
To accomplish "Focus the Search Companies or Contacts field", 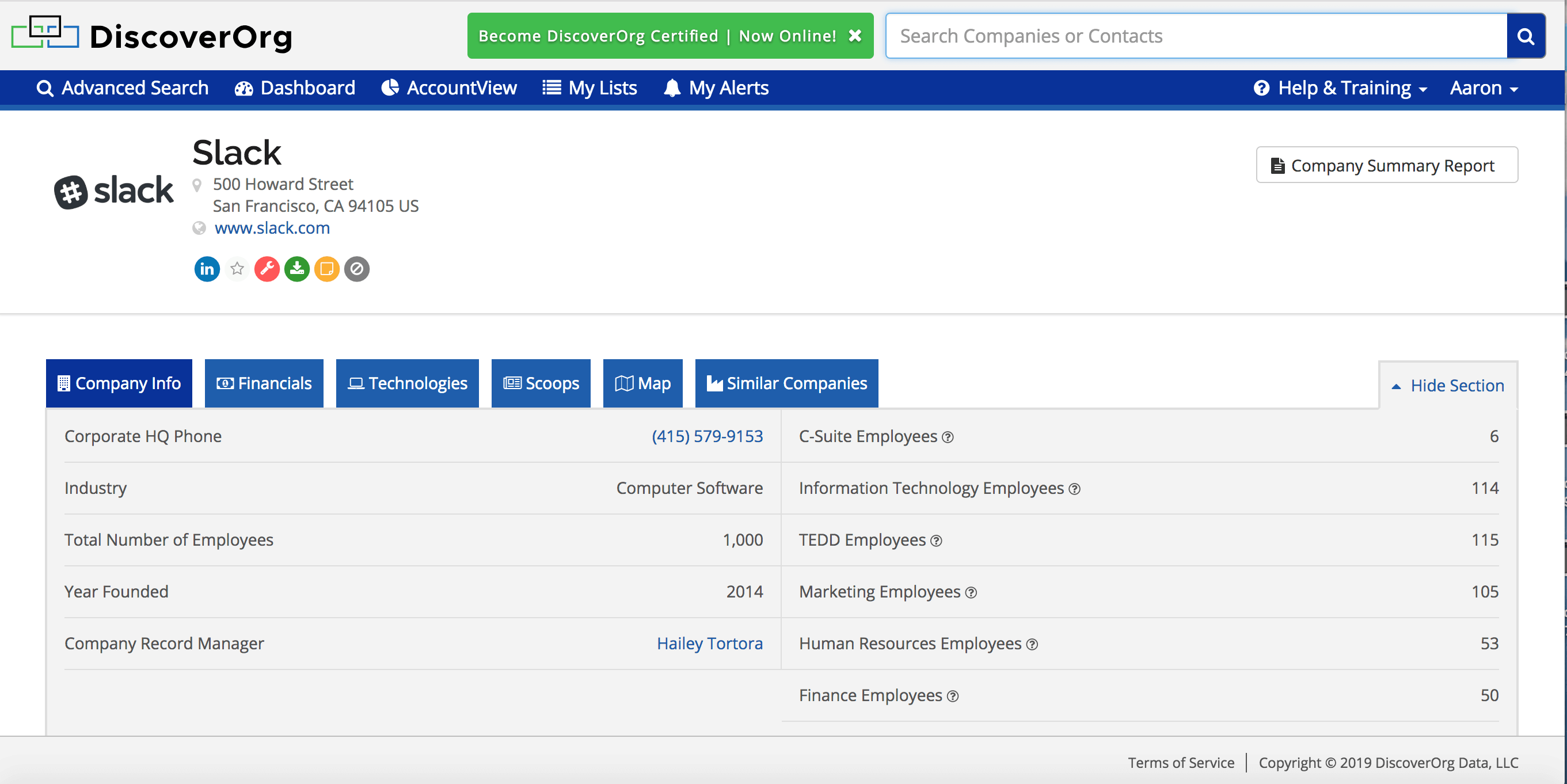I will click(1196, 36).
